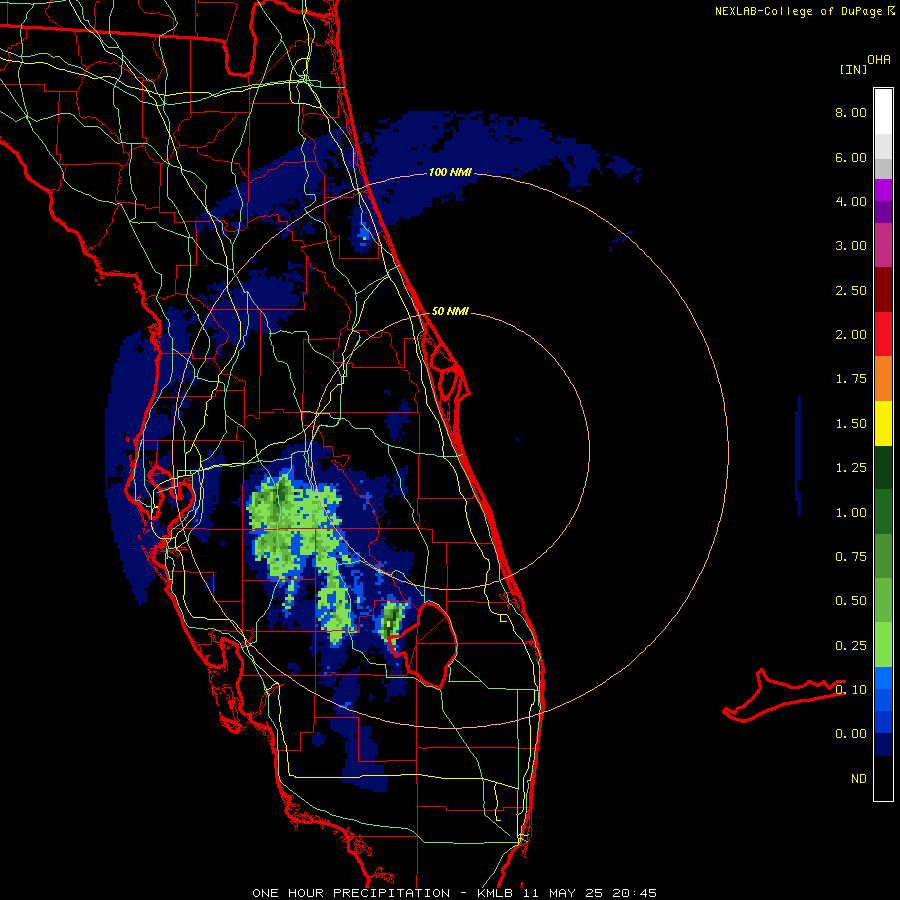Click the ONE HOUR PRECIPITATION KMLB title text
The width and height of the screenshot is (900, 900).
[454, 893]
